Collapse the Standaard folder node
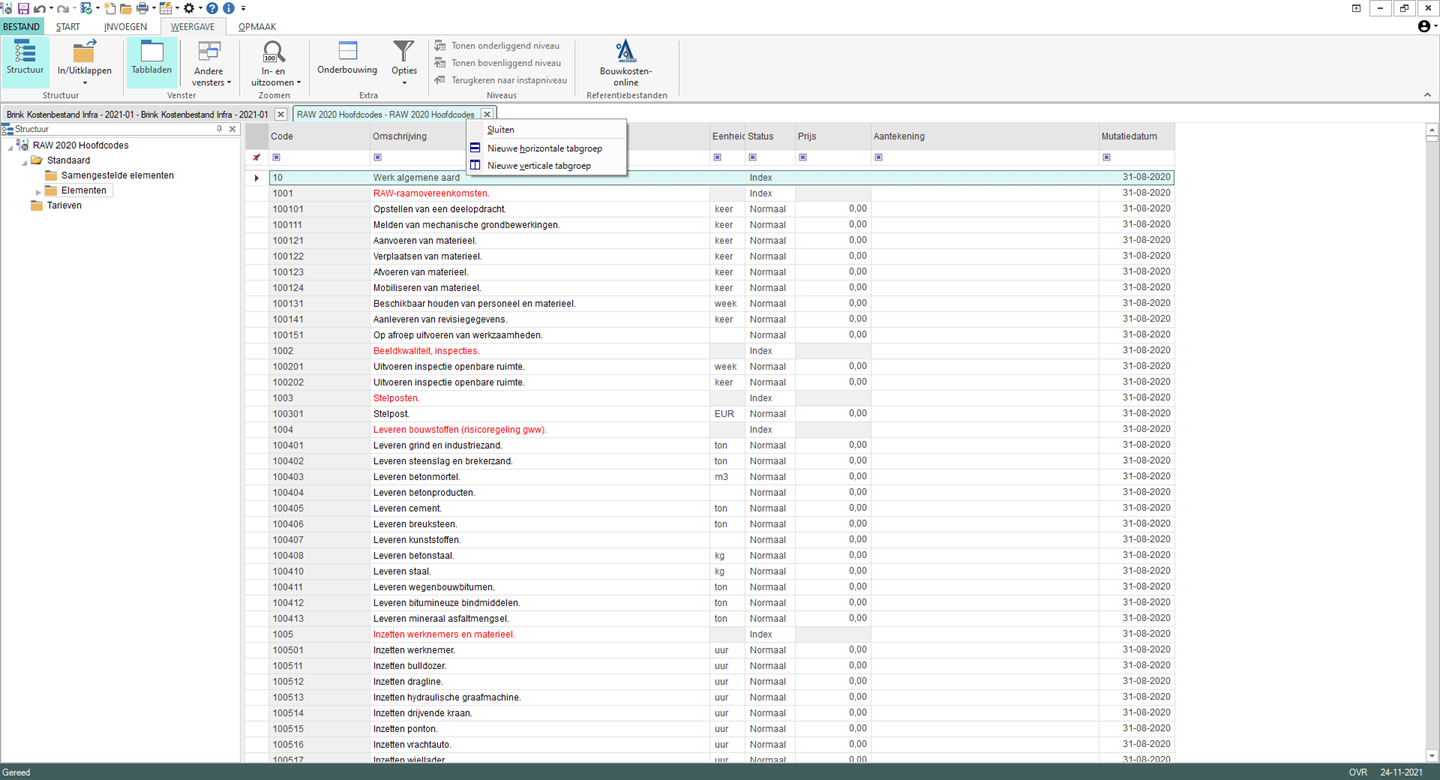The image size is (1440, 780). click(x=24, y=161)
